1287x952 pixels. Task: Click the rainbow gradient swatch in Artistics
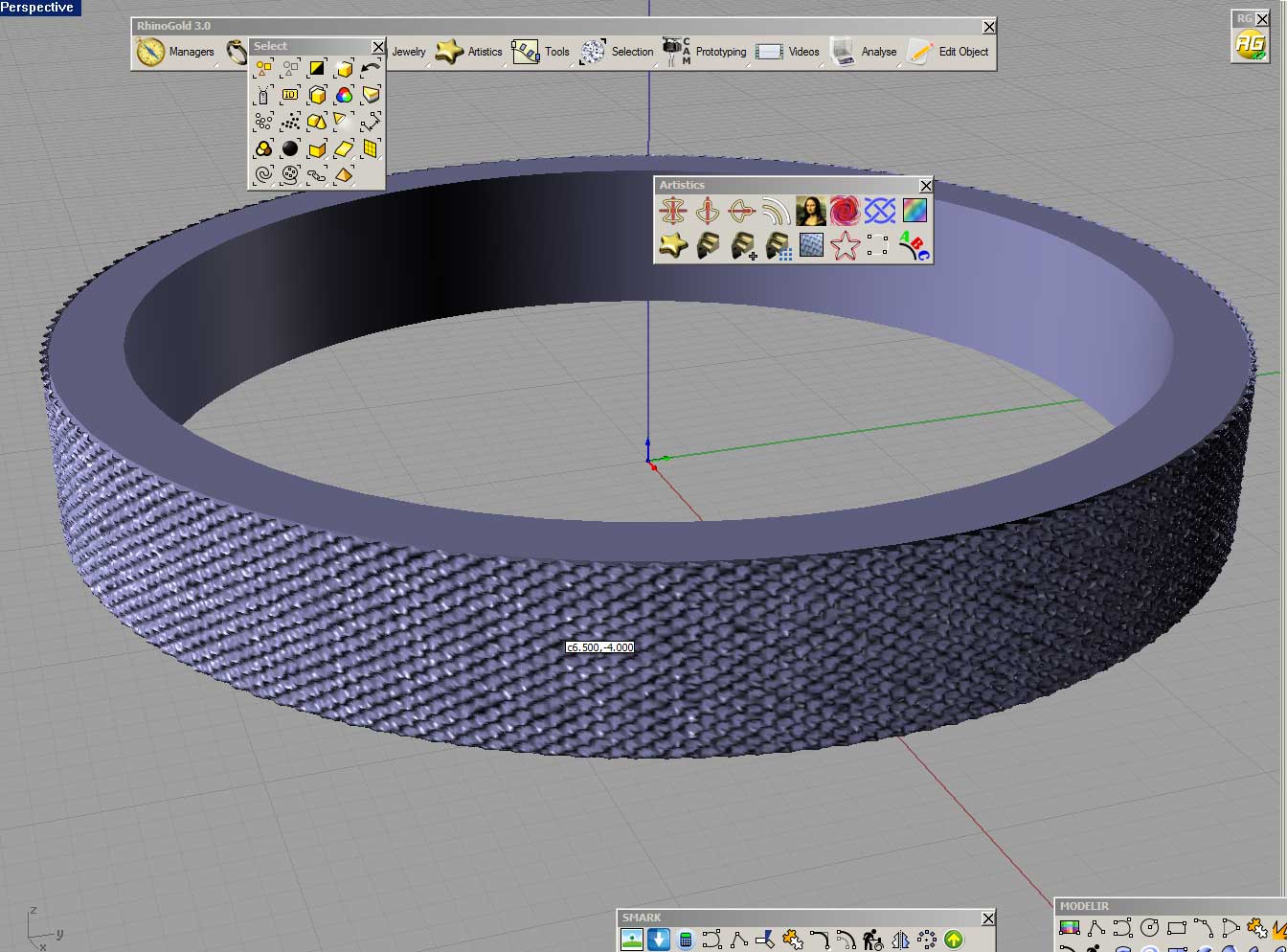point(914,211)
